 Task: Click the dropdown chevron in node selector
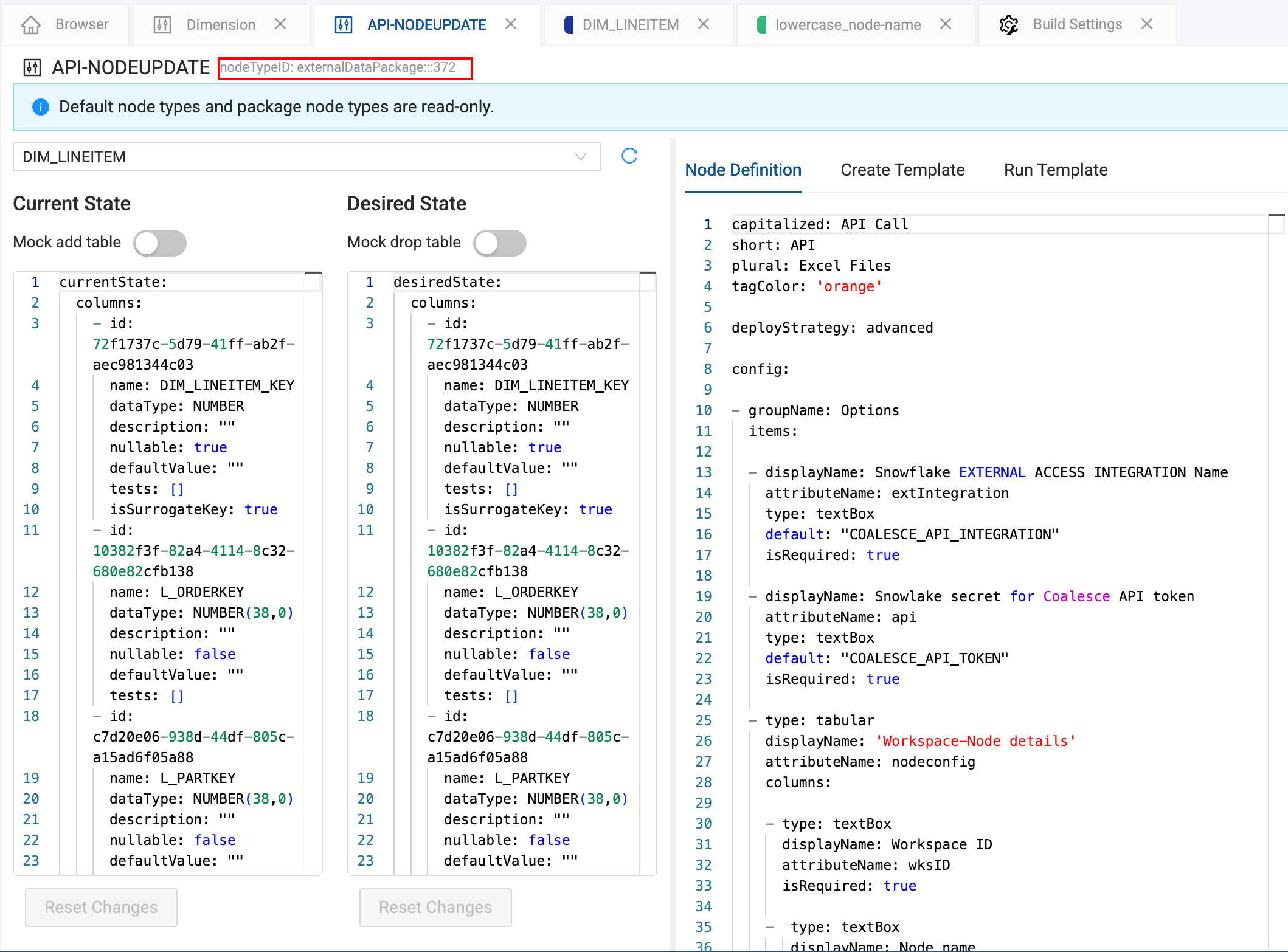pyautogui.click(x=581, y=157)
